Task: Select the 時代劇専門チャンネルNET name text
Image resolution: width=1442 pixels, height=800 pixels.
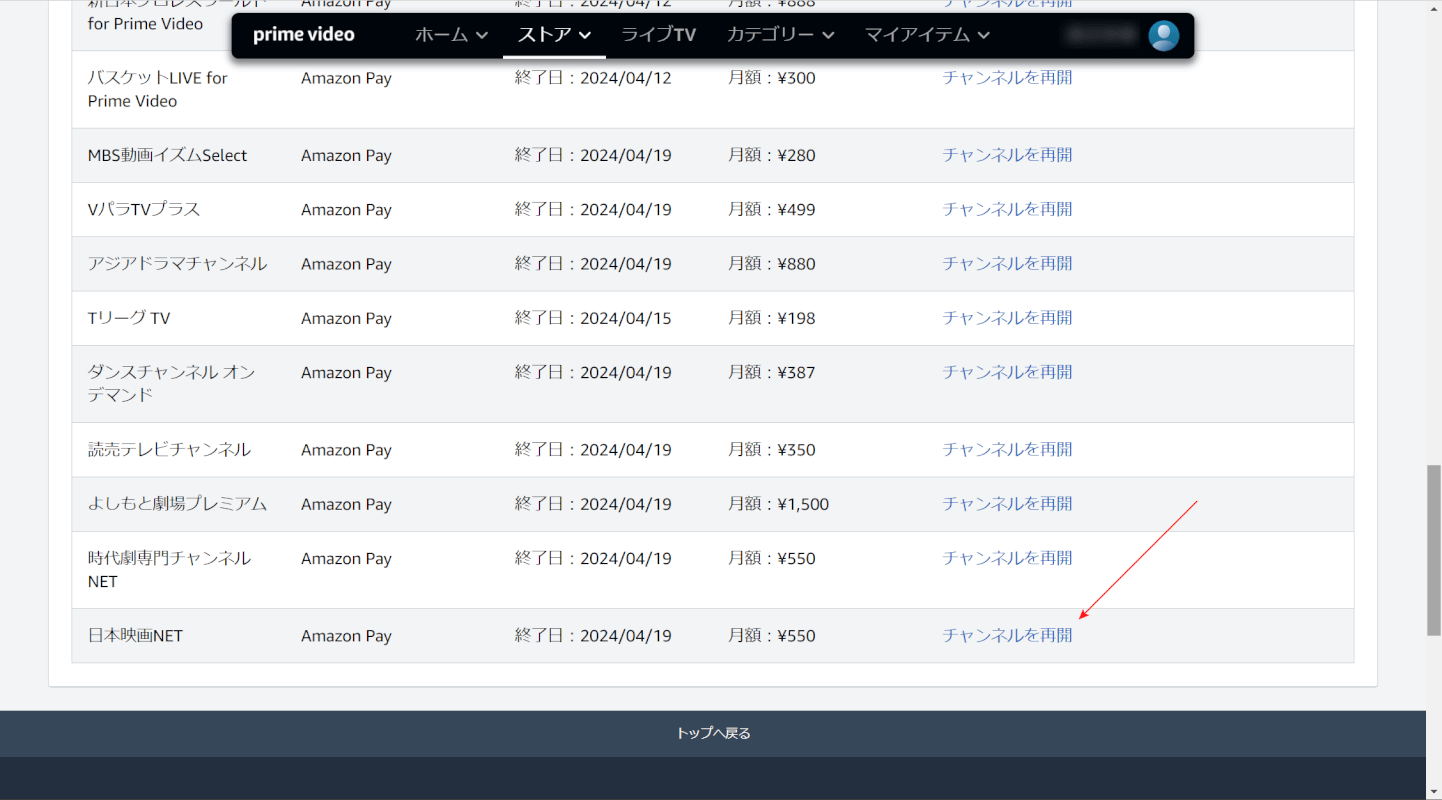Action: tap(169, 569)
